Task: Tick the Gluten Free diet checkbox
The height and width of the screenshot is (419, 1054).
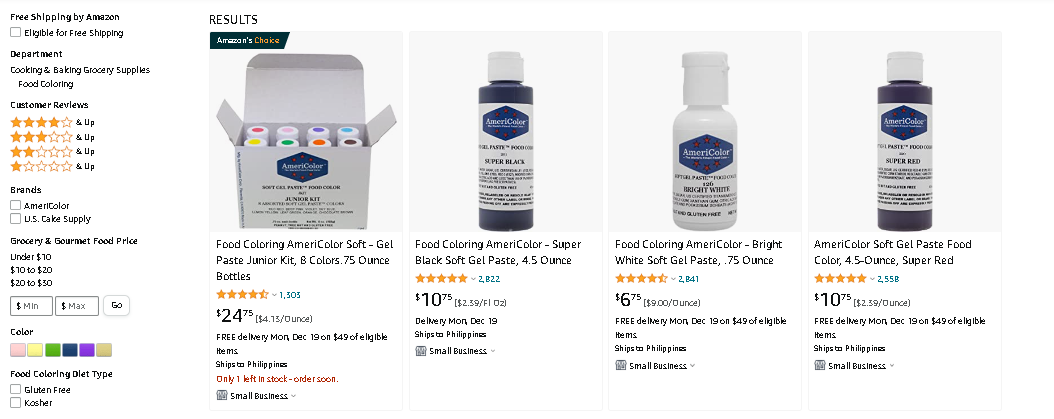Action: point(15,389)
